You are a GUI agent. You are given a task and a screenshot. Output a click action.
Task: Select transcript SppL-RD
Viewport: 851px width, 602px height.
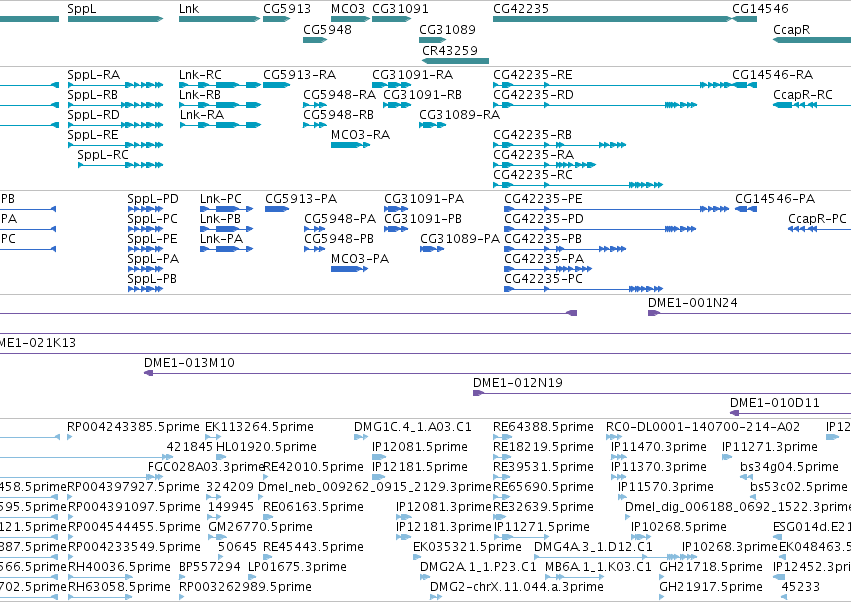[115, 125]
